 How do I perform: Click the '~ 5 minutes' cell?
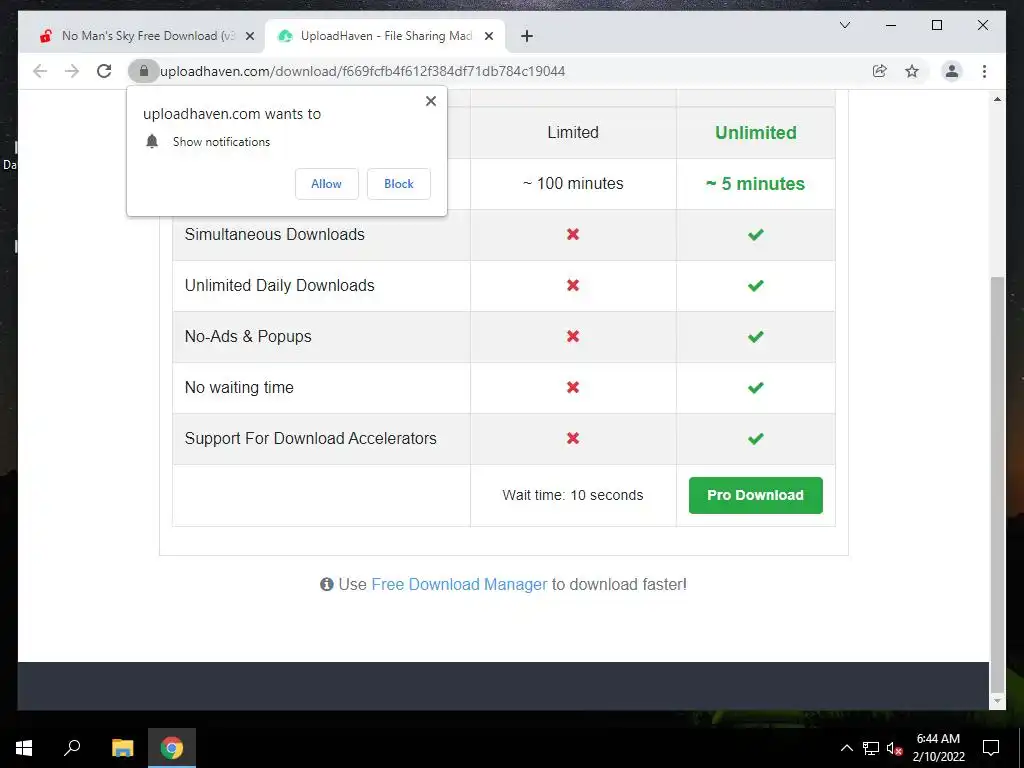[756, 184]
